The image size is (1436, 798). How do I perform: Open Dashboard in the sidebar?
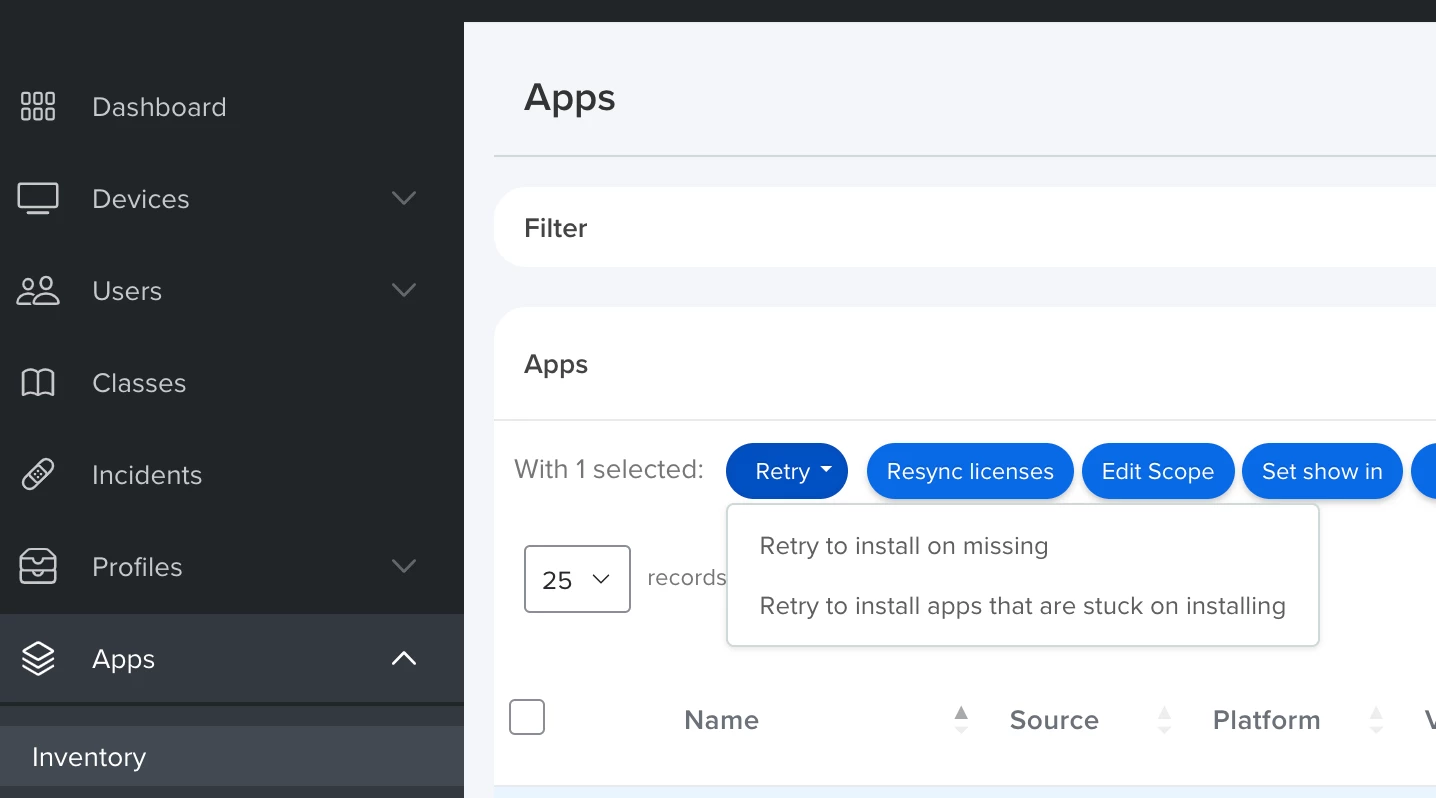pyautogui.click(x=159, y=107)
